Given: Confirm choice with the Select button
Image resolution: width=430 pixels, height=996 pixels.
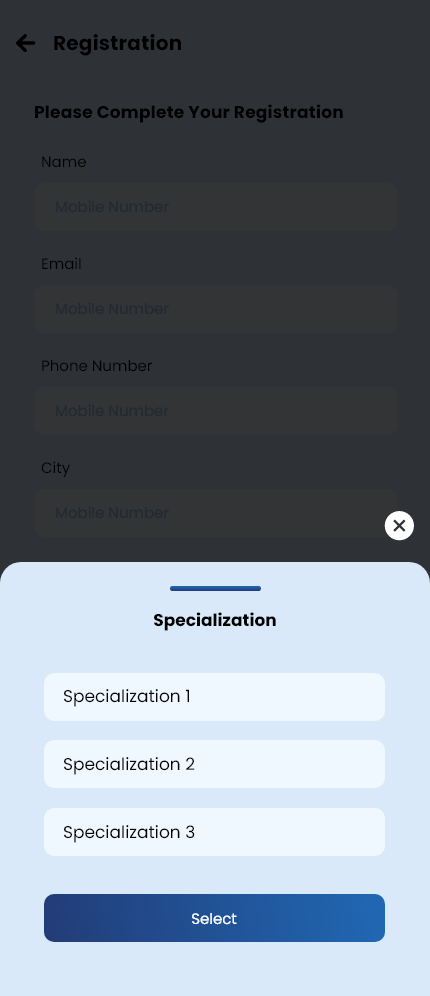Looking at the screenshot, I should click(x=214, y=919).
